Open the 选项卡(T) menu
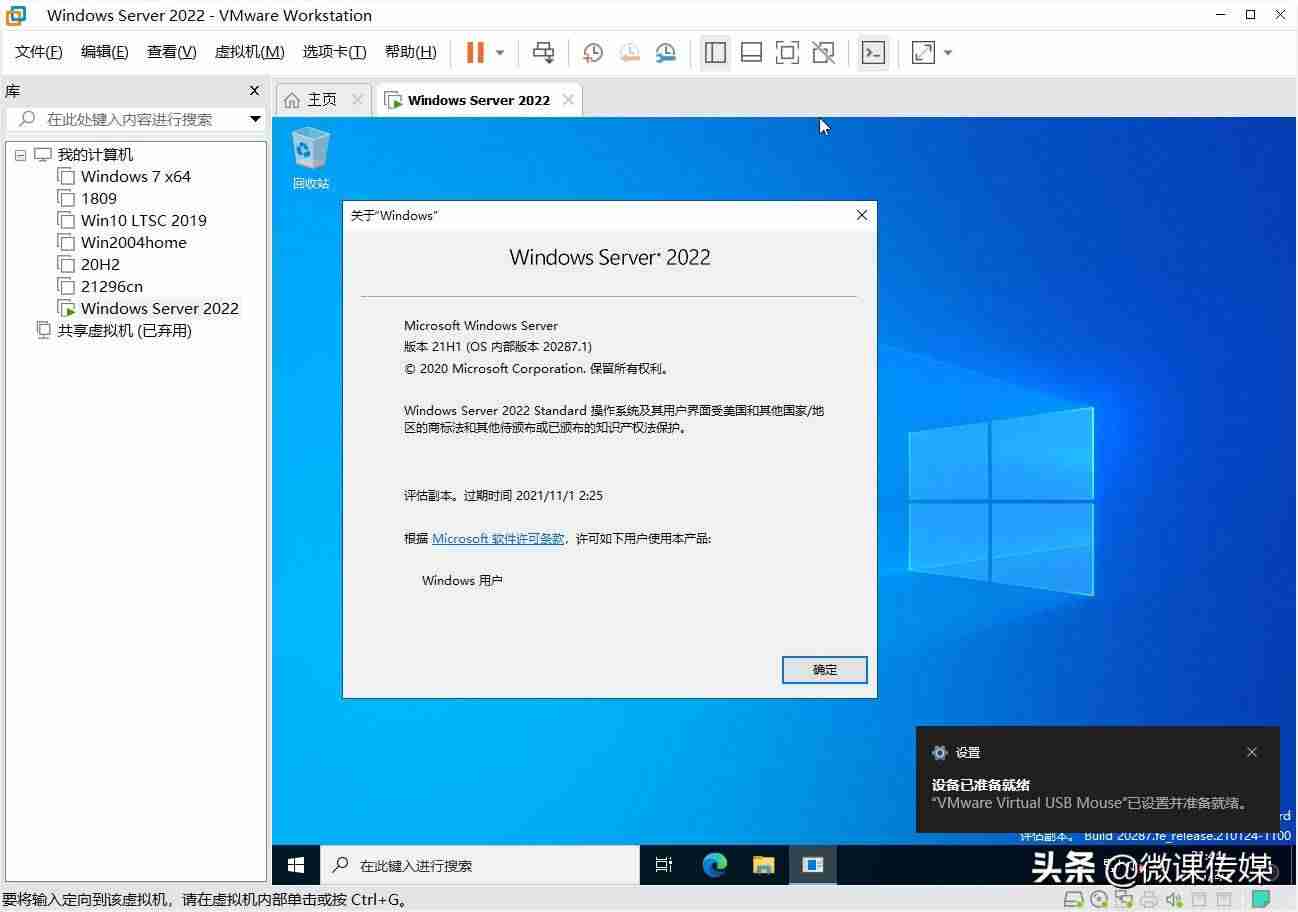The width and height of the screenshot is (1298, 912). coord(335,52)
